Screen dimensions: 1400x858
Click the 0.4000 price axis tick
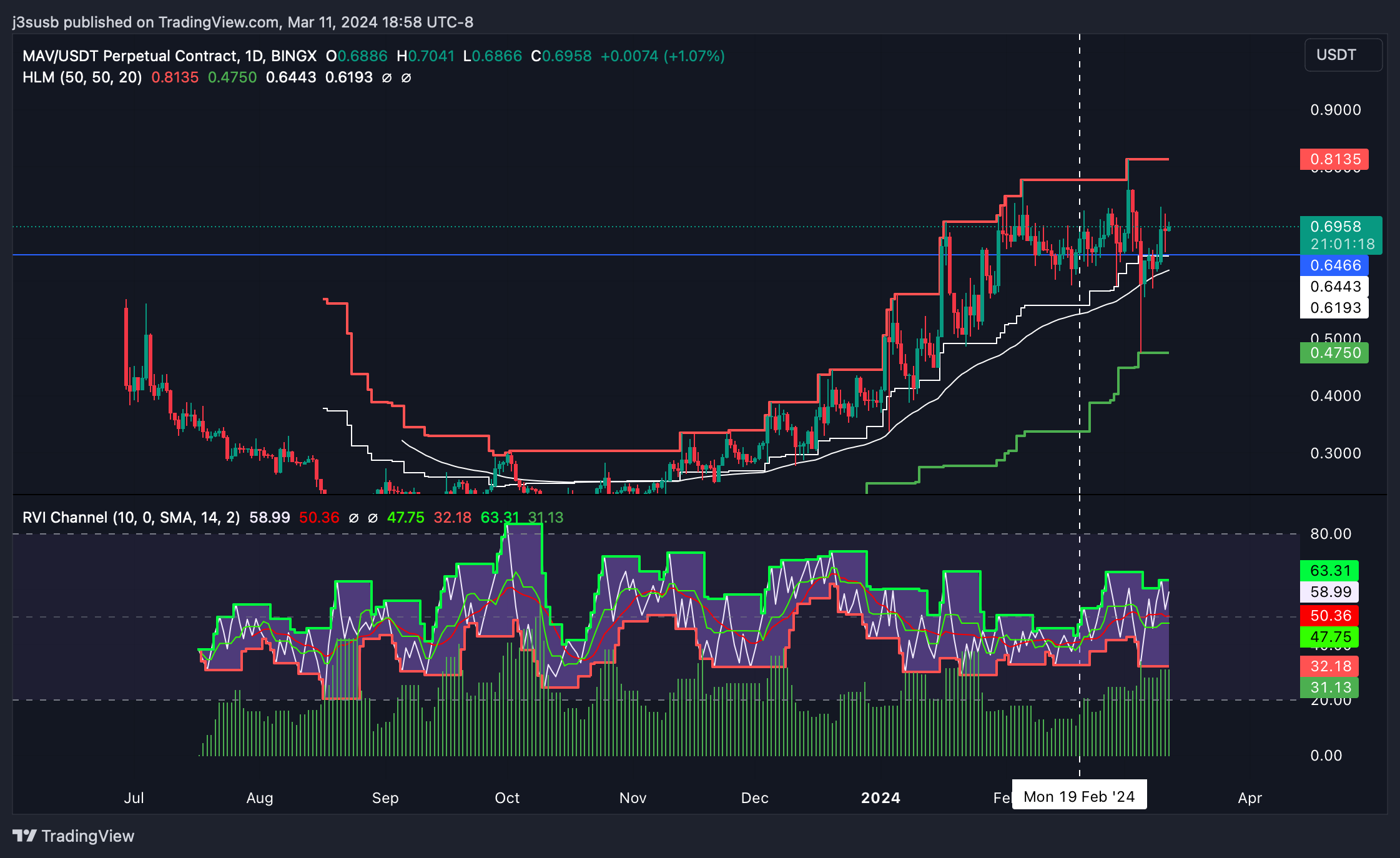click(x=1336, y=396)
